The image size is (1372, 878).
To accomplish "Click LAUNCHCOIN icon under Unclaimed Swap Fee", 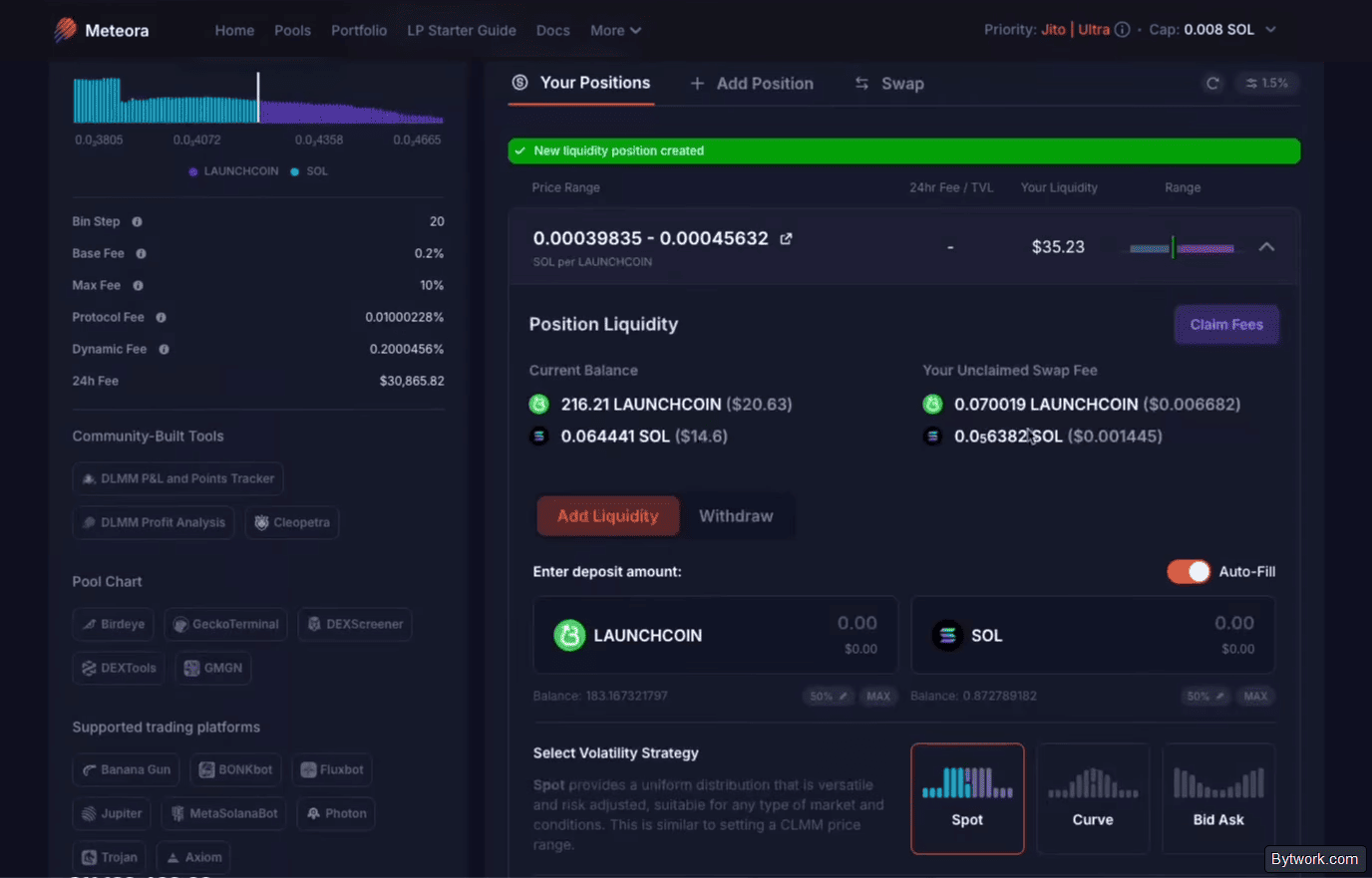I will click(x=932, y=404).
